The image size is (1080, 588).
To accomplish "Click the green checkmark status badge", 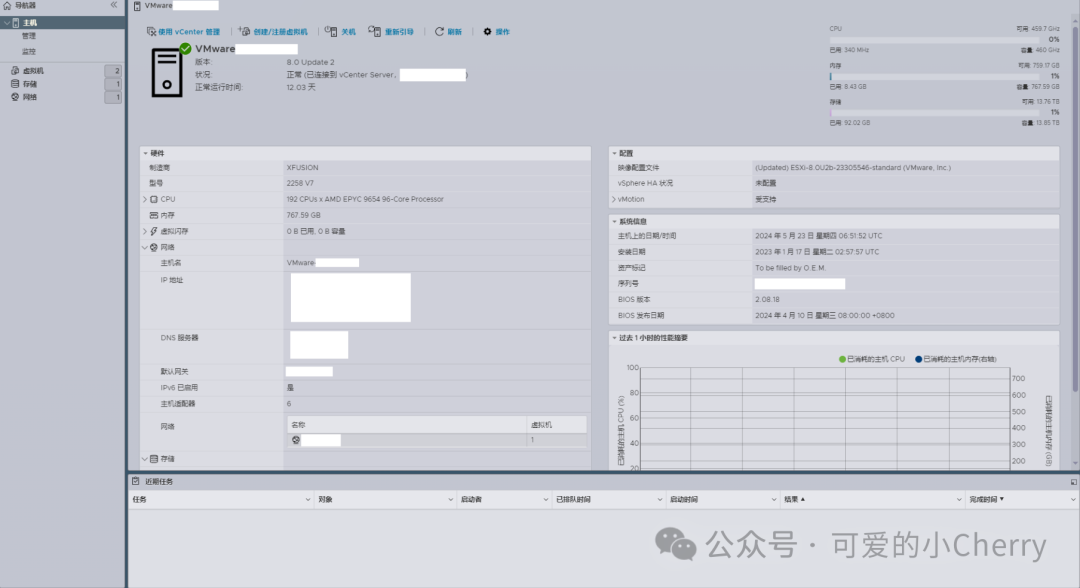I will coord(185,48).
